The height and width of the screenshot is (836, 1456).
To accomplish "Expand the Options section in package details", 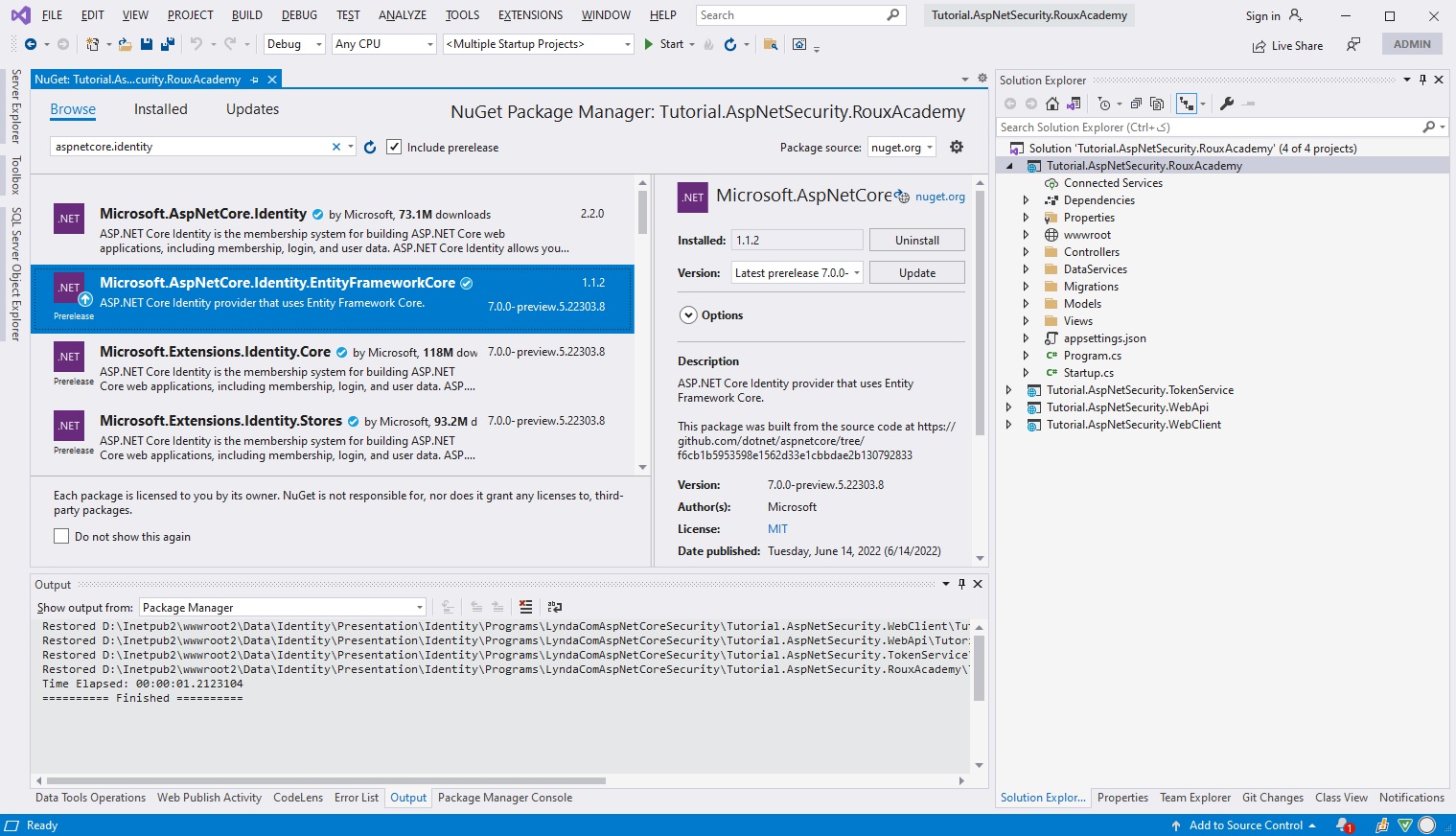I will (x=687, y=314).
